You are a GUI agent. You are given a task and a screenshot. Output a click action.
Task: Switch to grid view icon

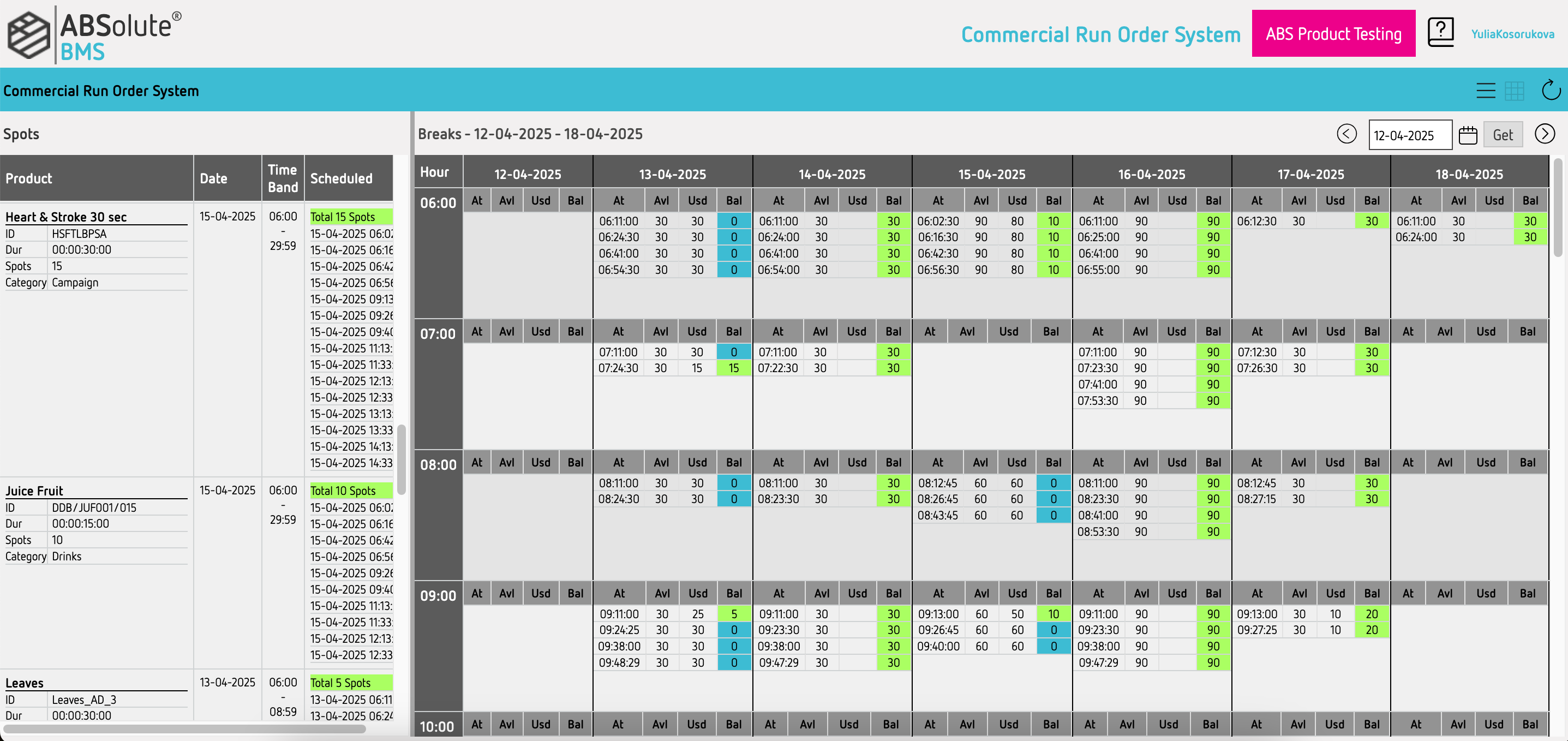1514,91
